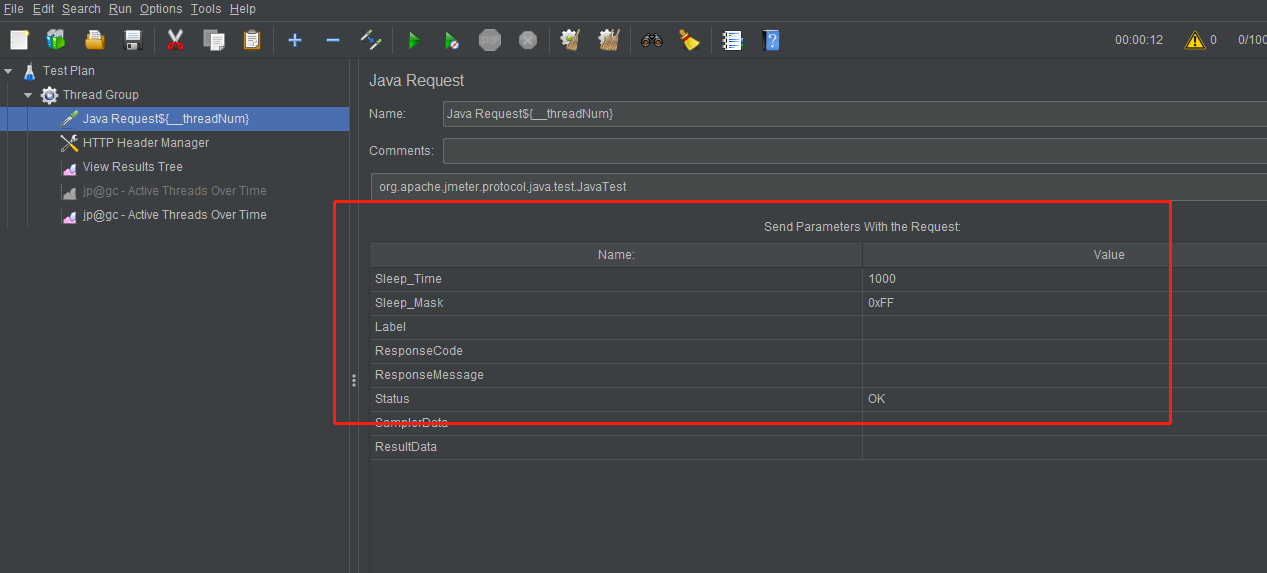Click the Sleep_Mask value cell 0xFF
The width and height of the screenshot is (1267, 573).
pyautogui.click(x=1065, y=303)
